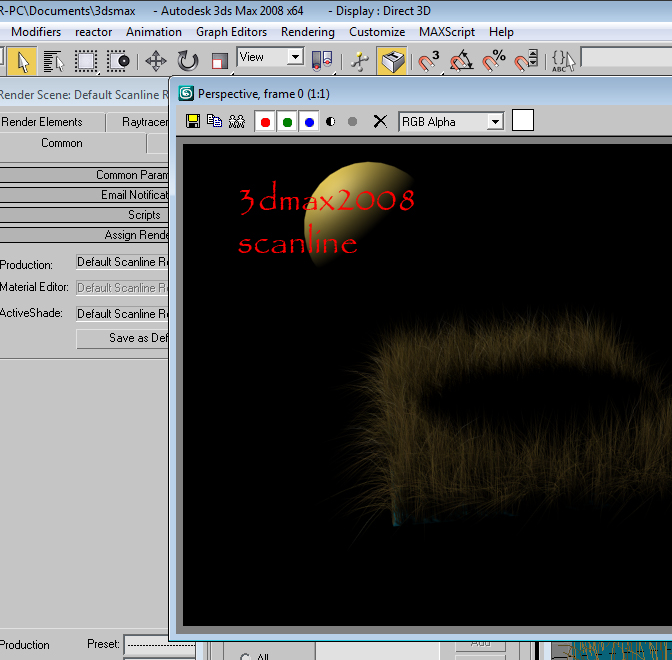The height and width of the screenshot is (660, 672).
Task: Toggle Select and Manipulate tool
Action: pyautogui.click(x=359, y=61)
